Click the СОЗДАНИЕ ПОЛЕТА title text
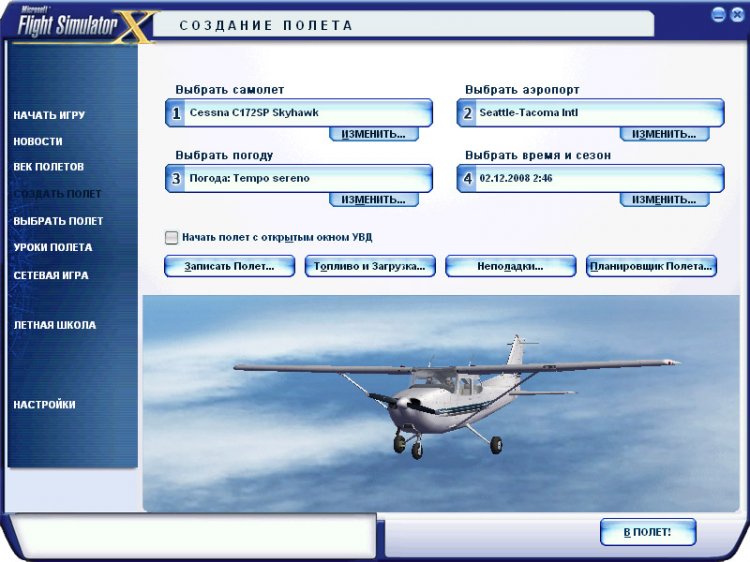Viewport: 750px width, 562px height. [266, 25]
